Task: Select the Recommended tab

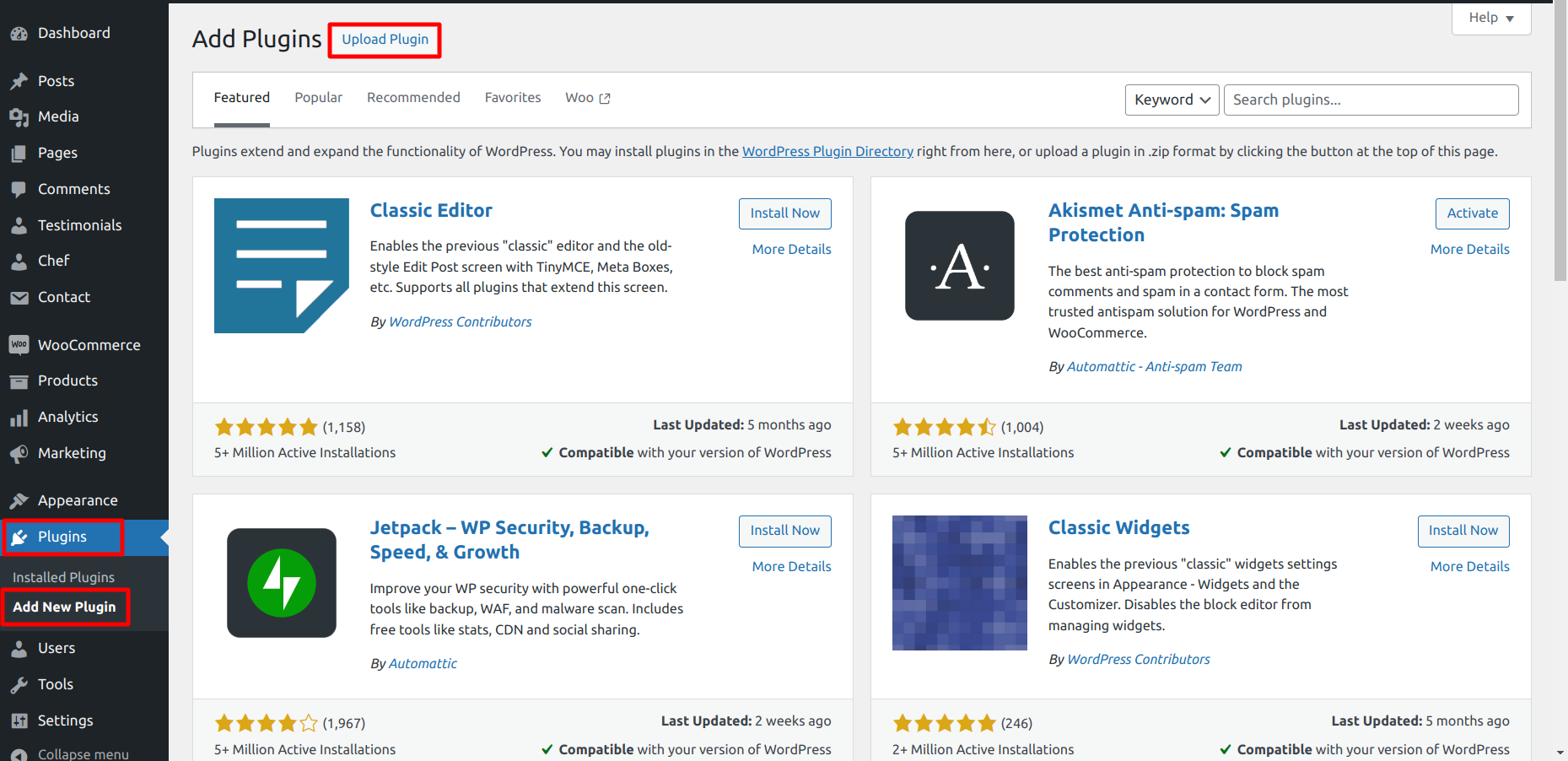Action: click(x=413, y=98)
